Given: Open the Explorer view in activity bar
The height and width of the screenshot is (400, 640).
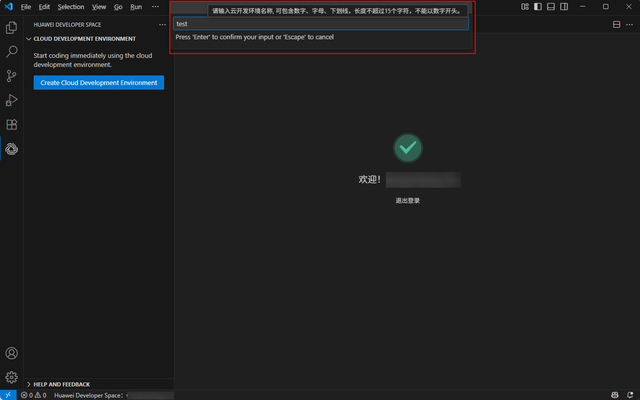Looking at the screenshot, I should (x=12, y=27).
